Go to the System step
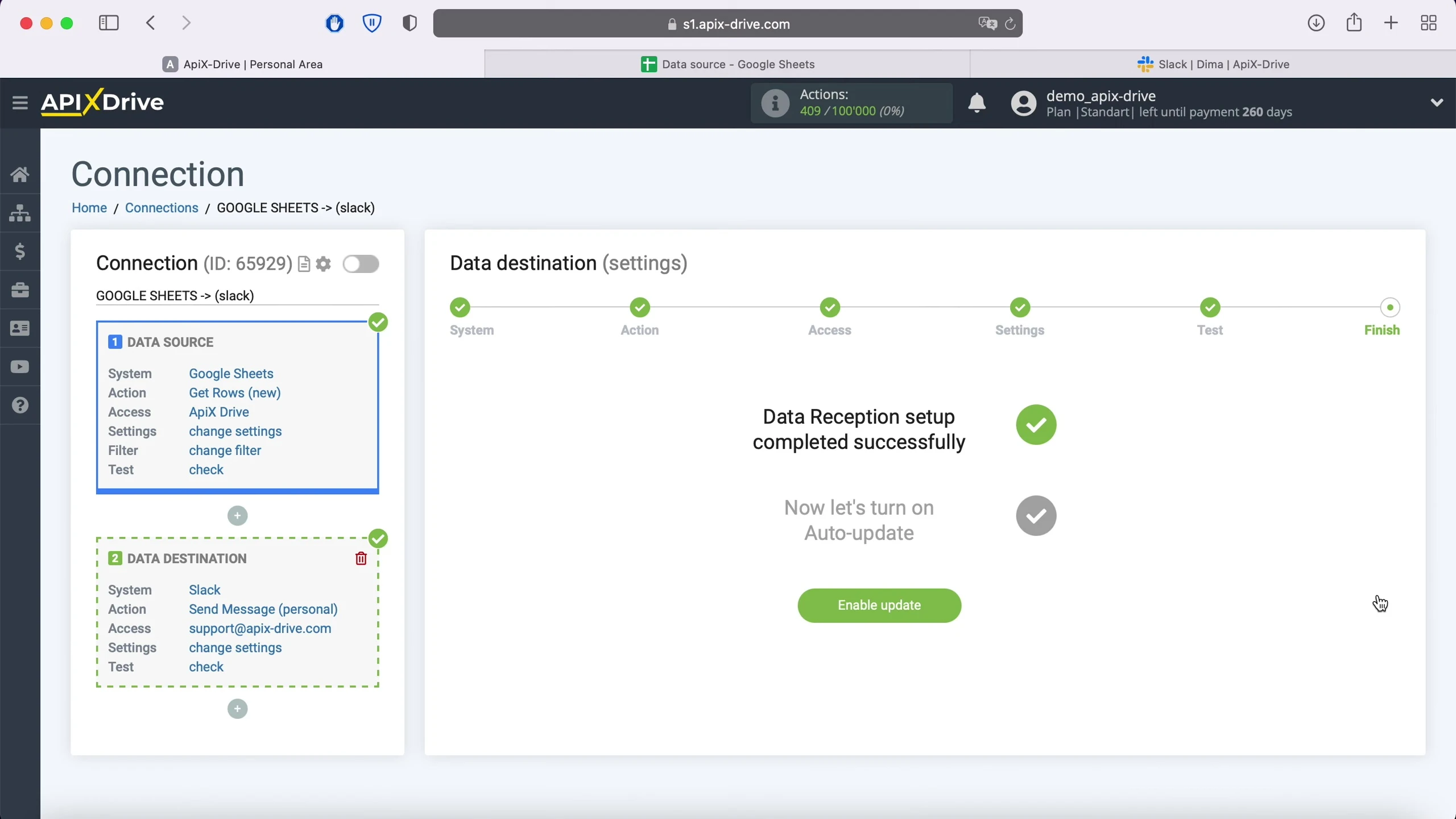 point(460,308)
